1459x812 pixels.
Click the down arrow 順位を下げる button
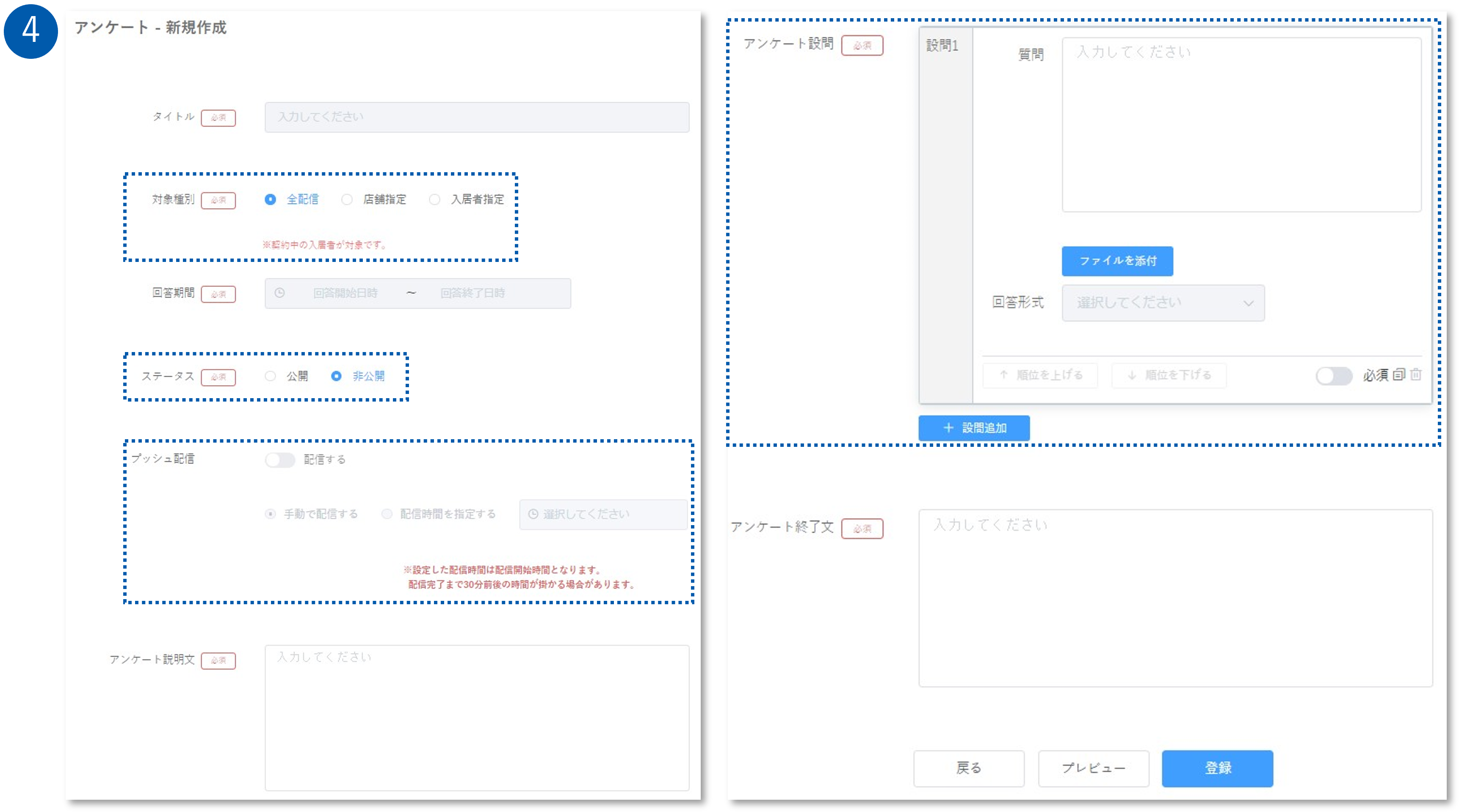click(x=1169, y=375)
